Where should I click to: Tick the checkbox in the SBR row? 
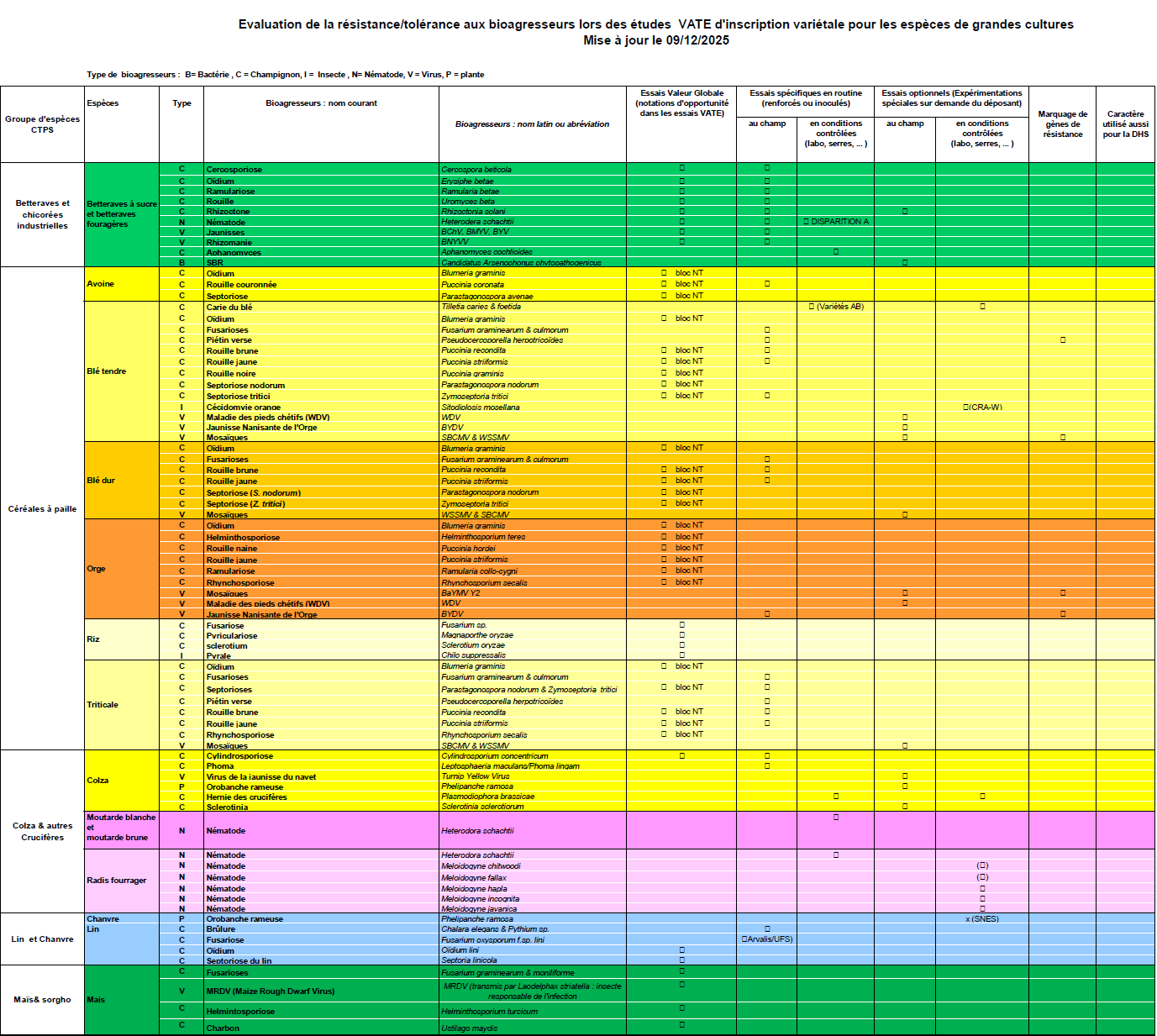click(x=905, y=263)
